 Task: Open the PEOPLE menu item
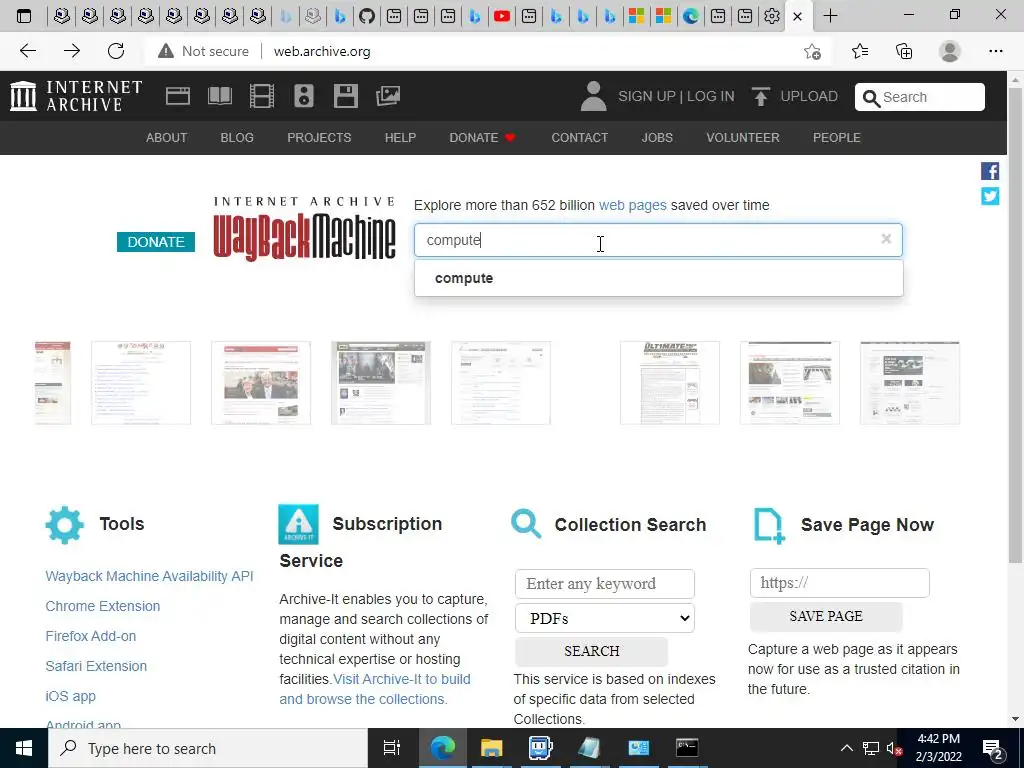pos(837,138)
